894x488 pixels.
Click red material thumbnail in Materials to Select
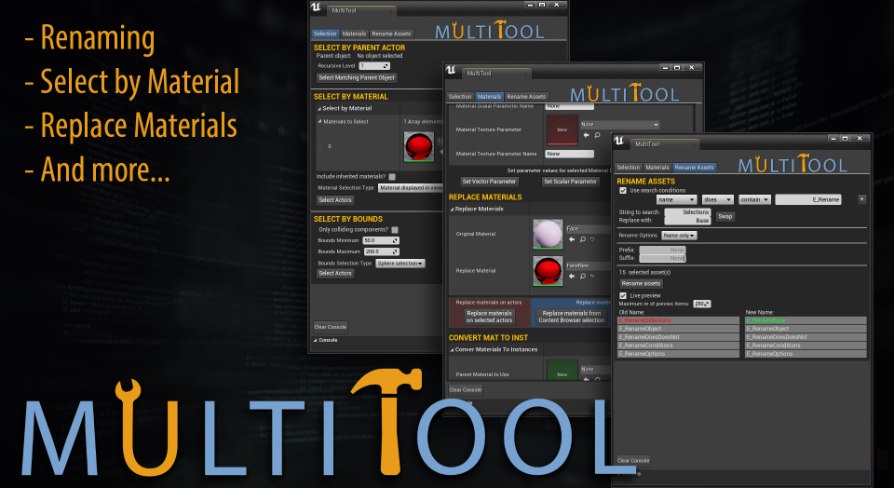click(419, 147)
